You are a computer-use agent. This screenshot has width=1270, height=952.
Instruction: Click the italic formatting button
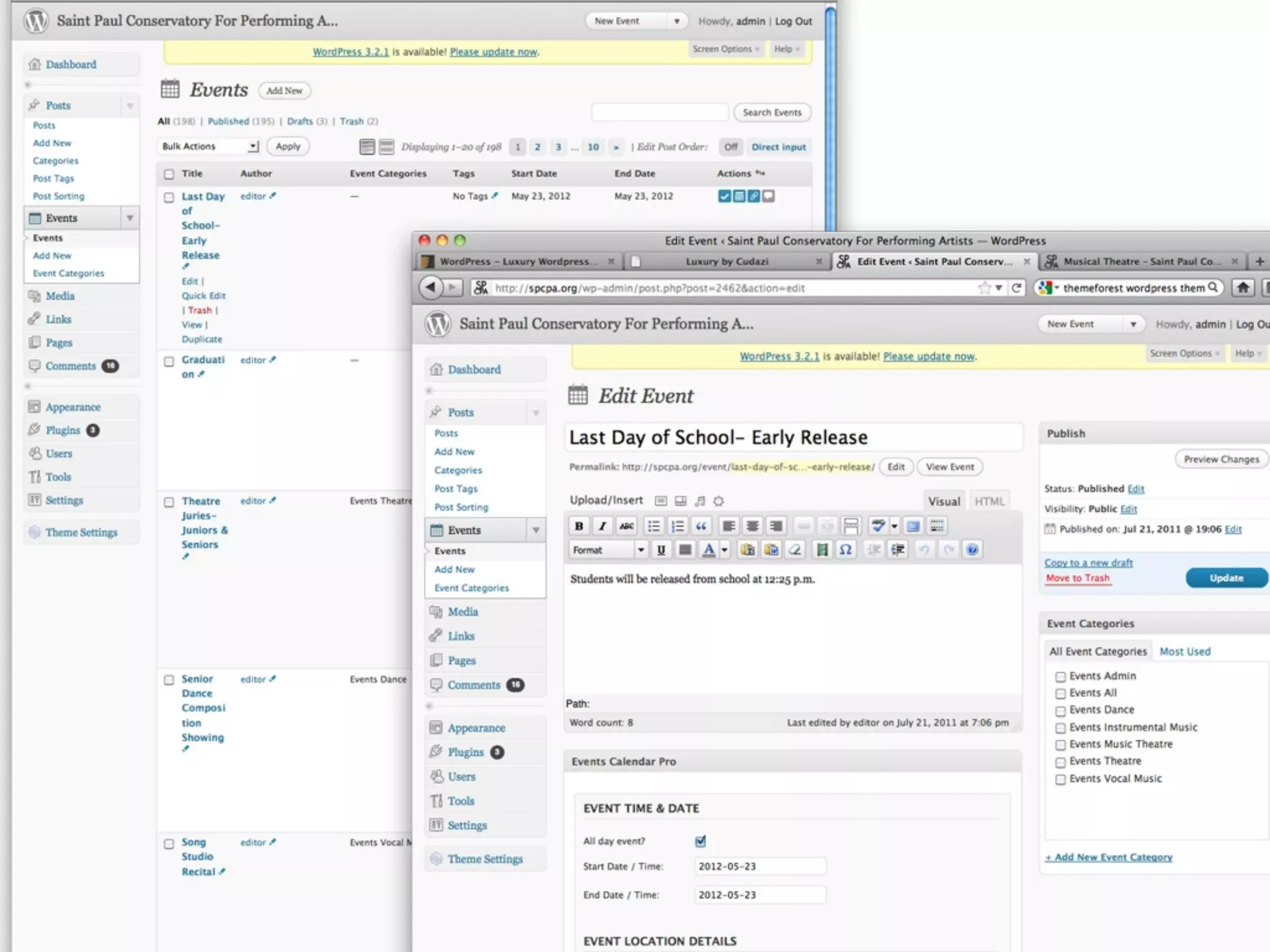[602, 526]
